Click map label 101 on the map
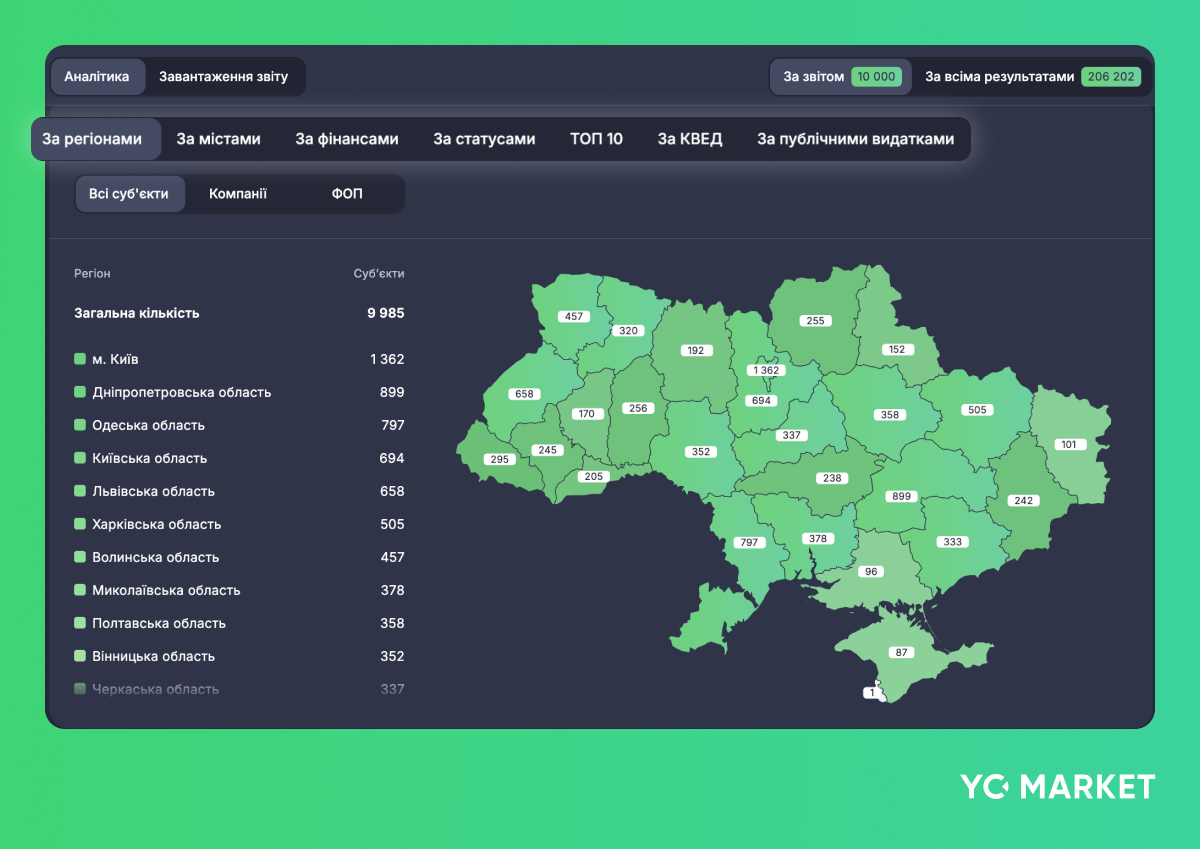 click(1070, 445)
